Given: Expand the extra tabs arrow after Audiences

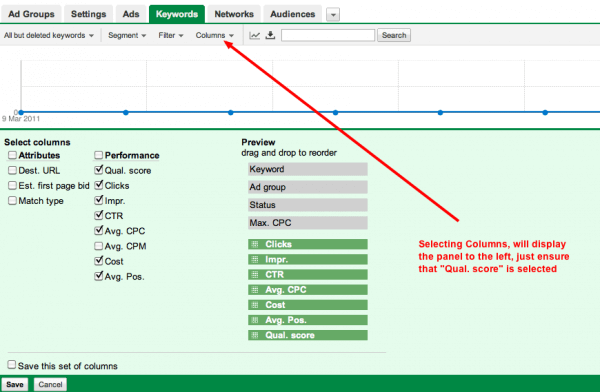Looking at the screenshot, I should click(333, 15).
